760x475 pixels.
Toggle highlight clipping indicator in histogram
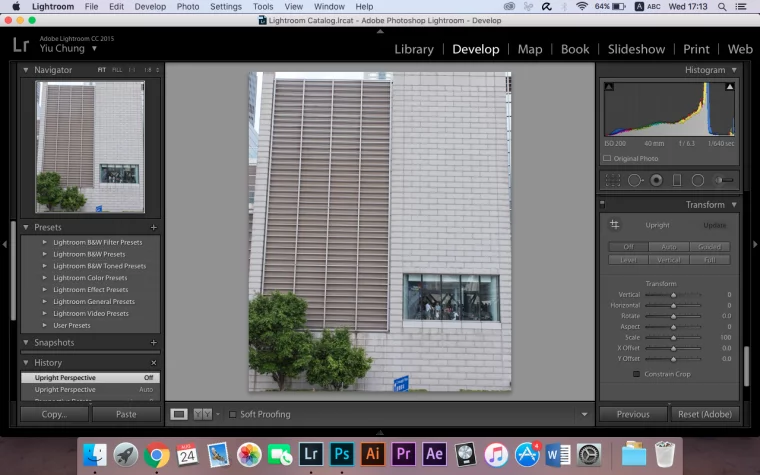(x=729, y=87)
